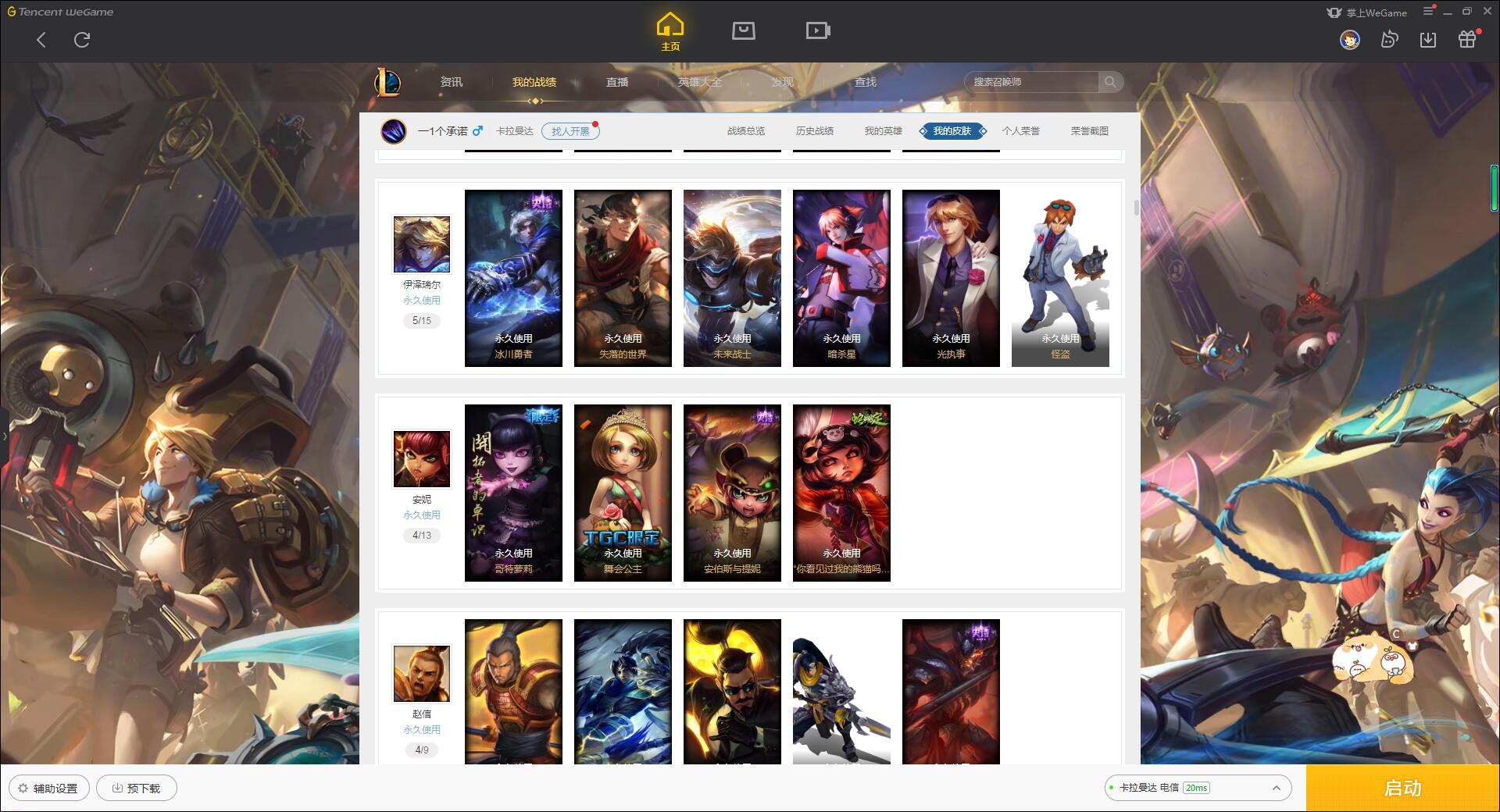Open the 冰川勇者 skin card
The height and width of the screenshot is (812, 1500).
pyautogui.click(x=513, y=278)
